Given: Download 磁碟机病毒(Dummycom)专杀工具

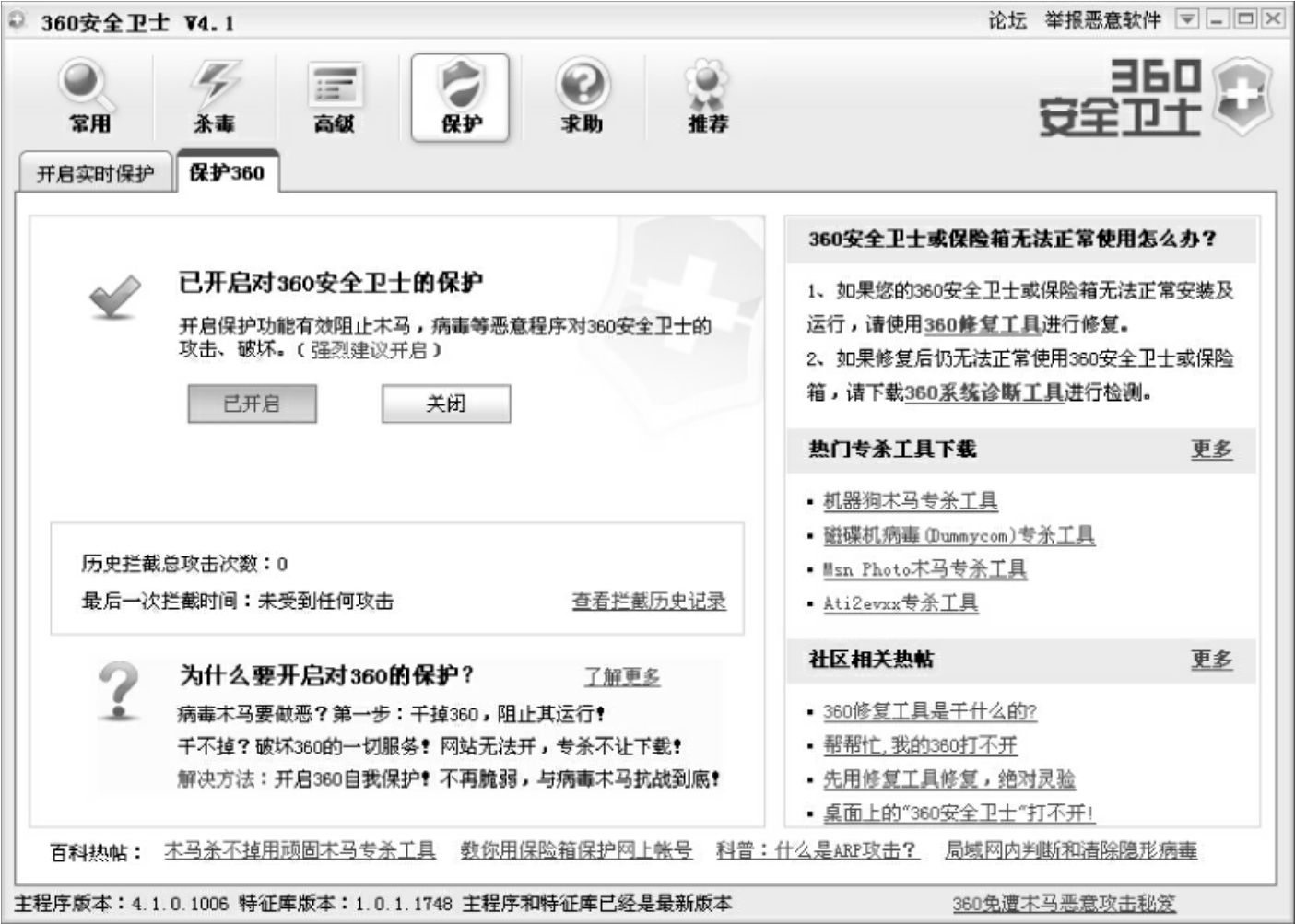Looking at the screenshot, I should (959, 535).
